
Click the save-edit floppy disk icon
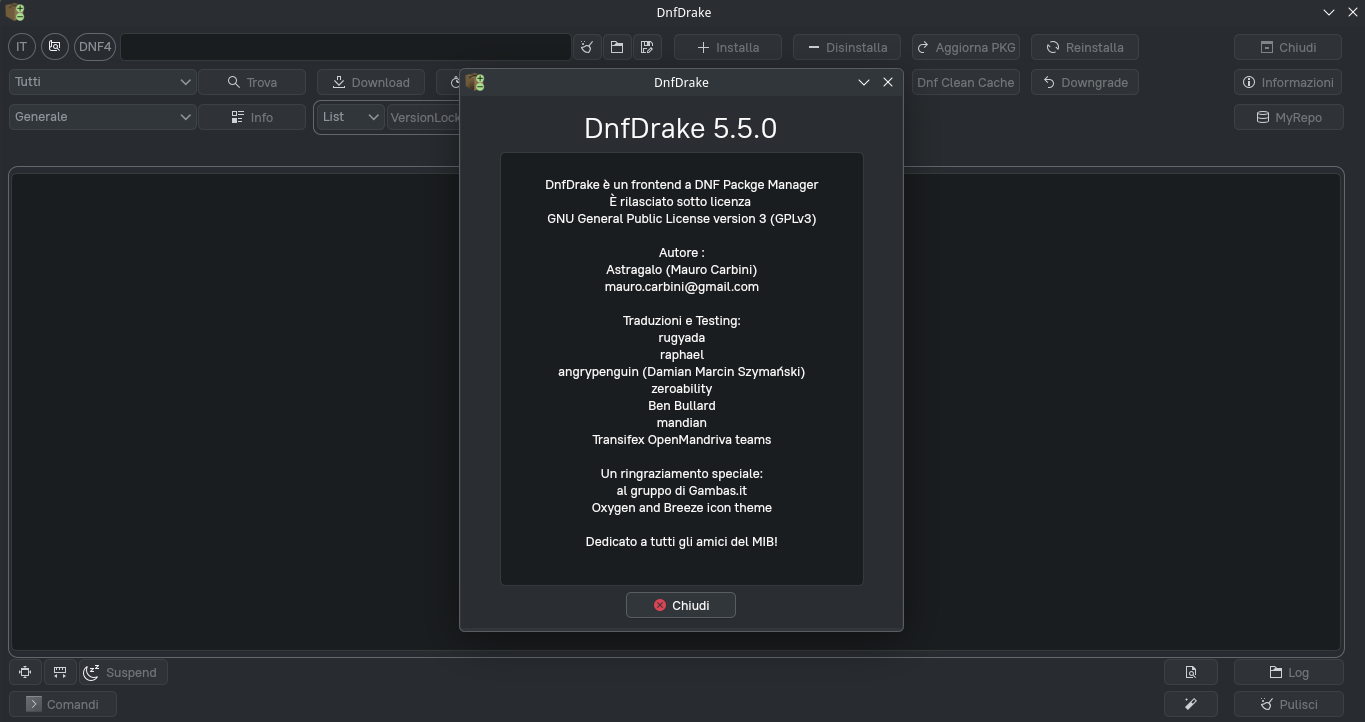[x=647, y=47]
